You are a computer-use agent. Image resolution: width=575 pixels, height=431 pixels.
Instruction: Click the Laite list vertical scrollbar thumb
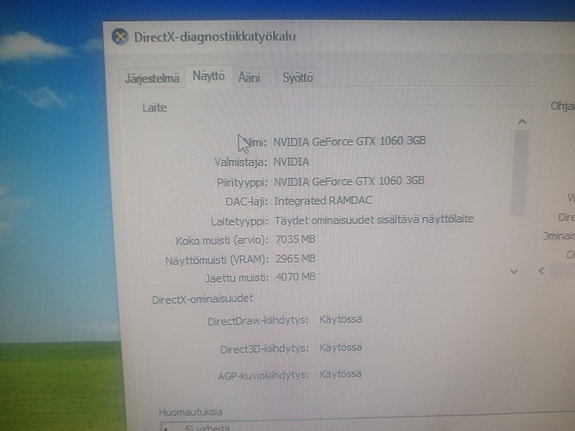(x=519, y=173)
